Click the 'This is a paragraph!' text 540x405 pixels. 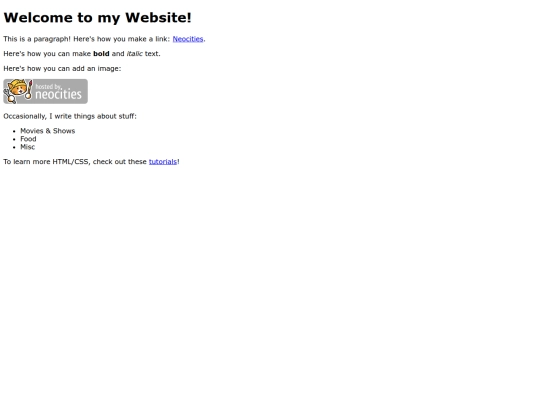point(37,39)
